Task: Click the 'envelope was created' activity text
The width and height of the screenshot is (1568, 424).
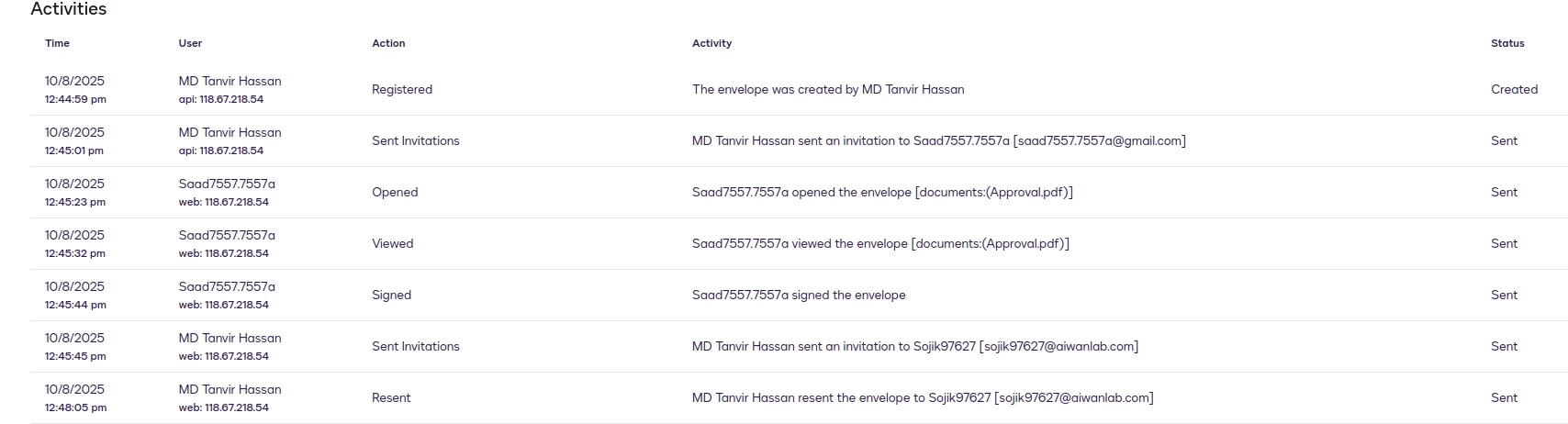Action: tap(827, 89)
